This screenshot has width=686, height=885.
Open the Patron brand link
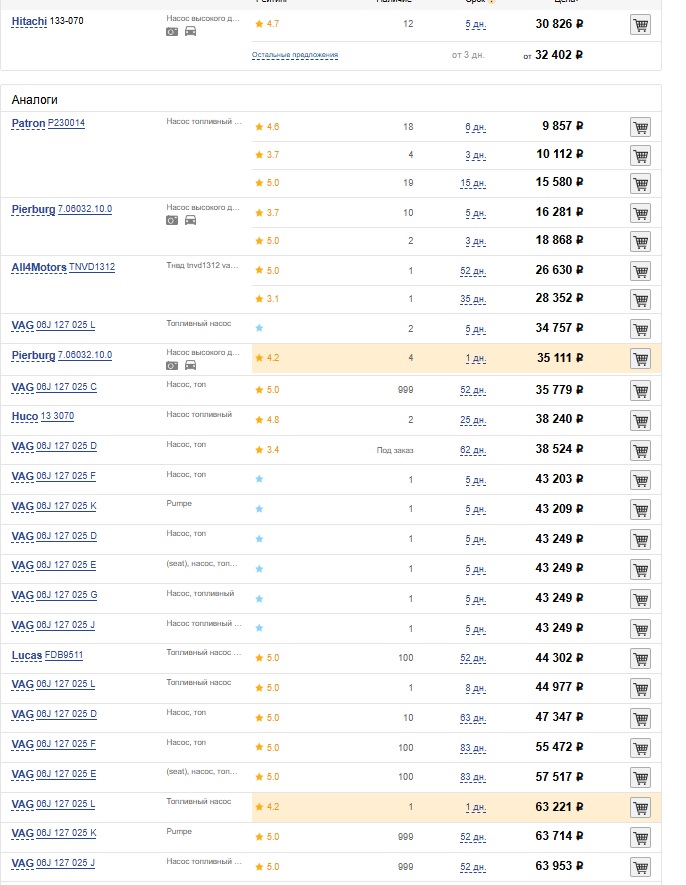[x=28, y=123]
